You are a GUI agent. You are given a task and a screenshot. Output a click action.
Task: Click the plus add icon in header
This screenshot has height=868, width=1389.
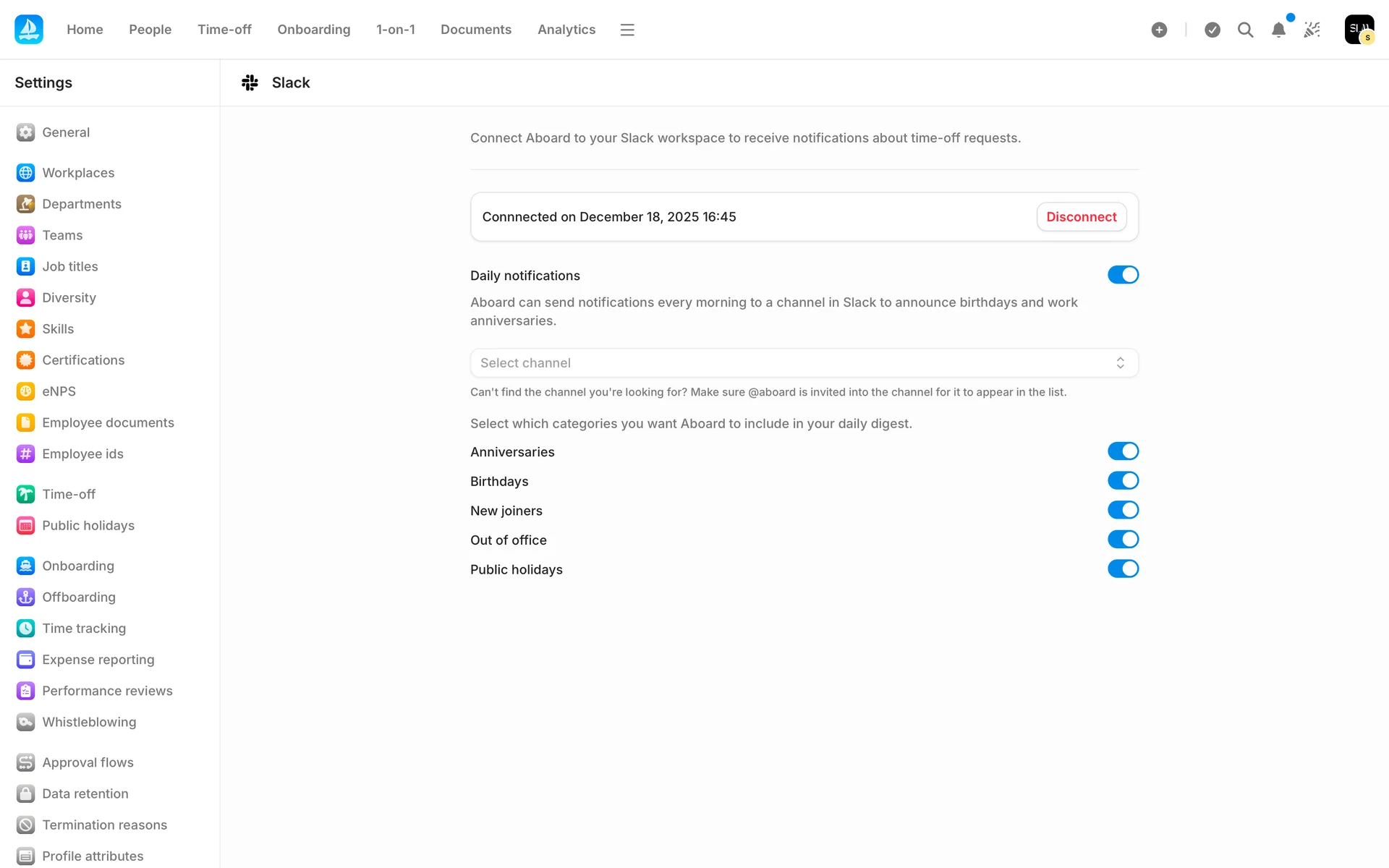1159,30
